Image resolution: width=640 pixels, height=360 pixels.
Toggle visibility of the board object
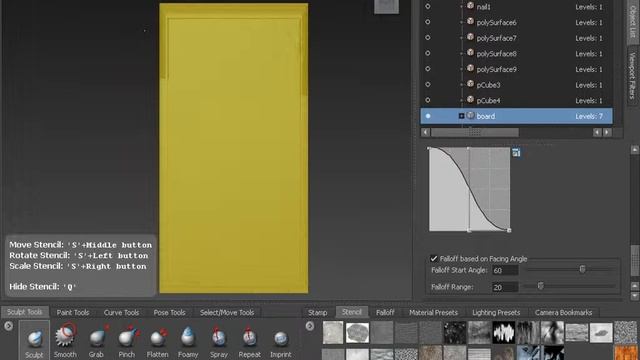click(x=428, y=116)
